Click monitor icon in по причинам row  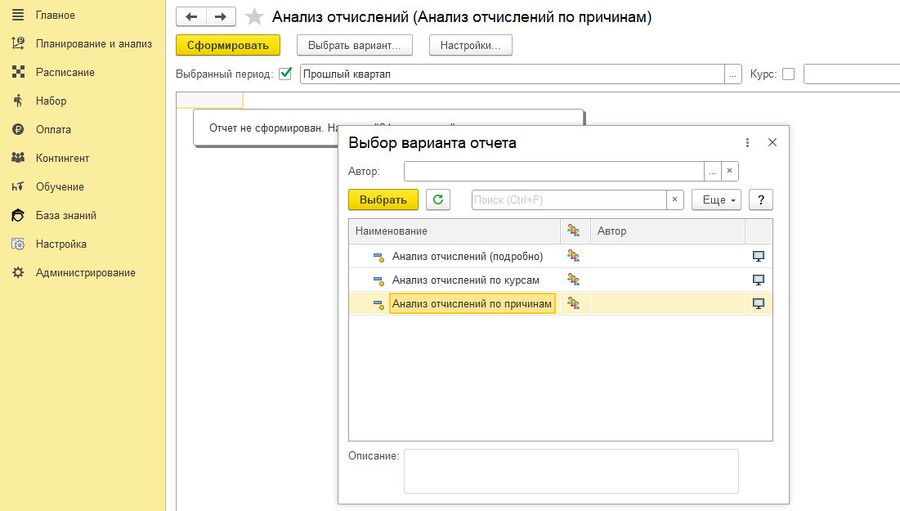tap(758, 304)
